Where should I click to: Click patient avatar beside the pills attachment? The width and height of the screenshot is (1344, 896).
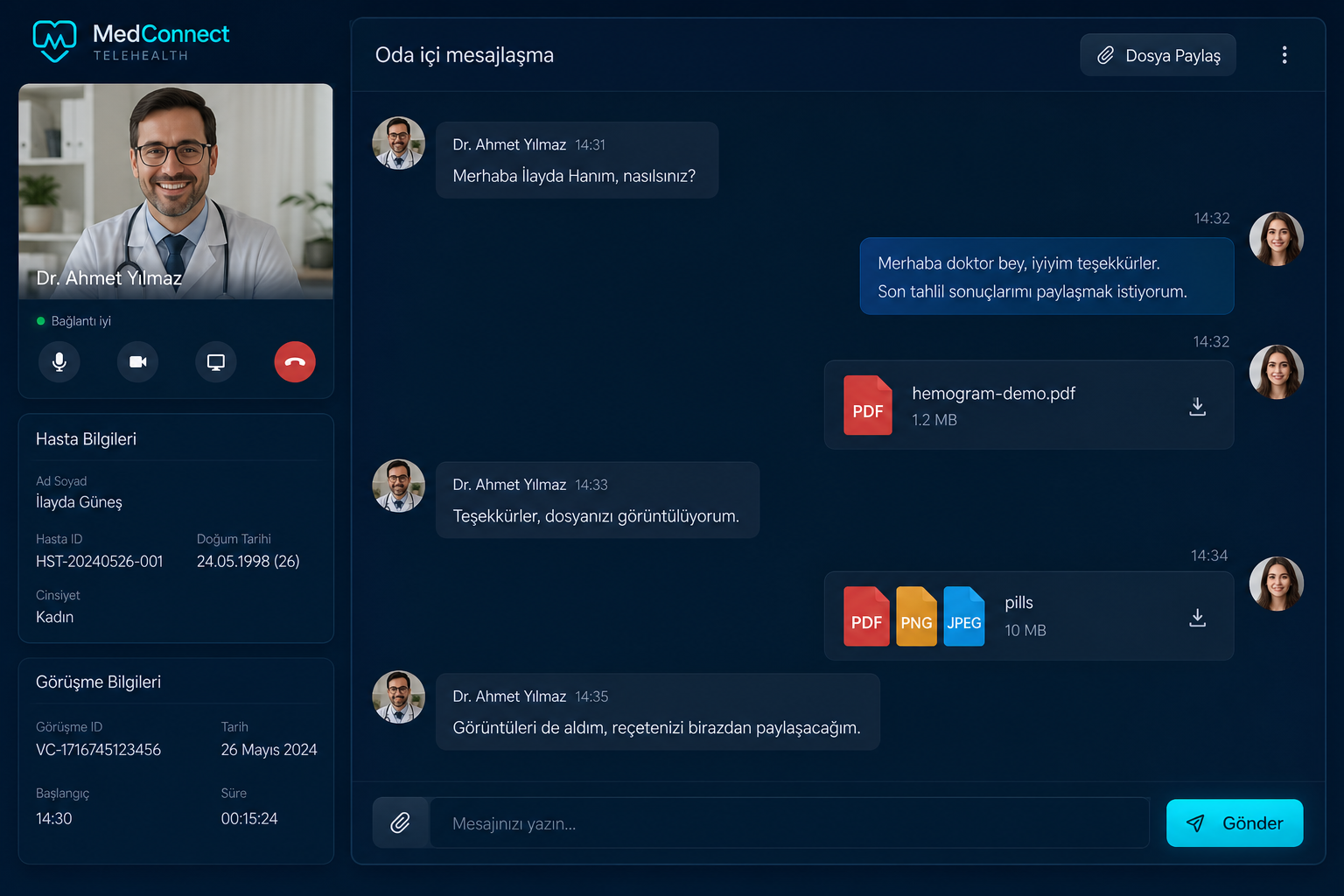1277,584
